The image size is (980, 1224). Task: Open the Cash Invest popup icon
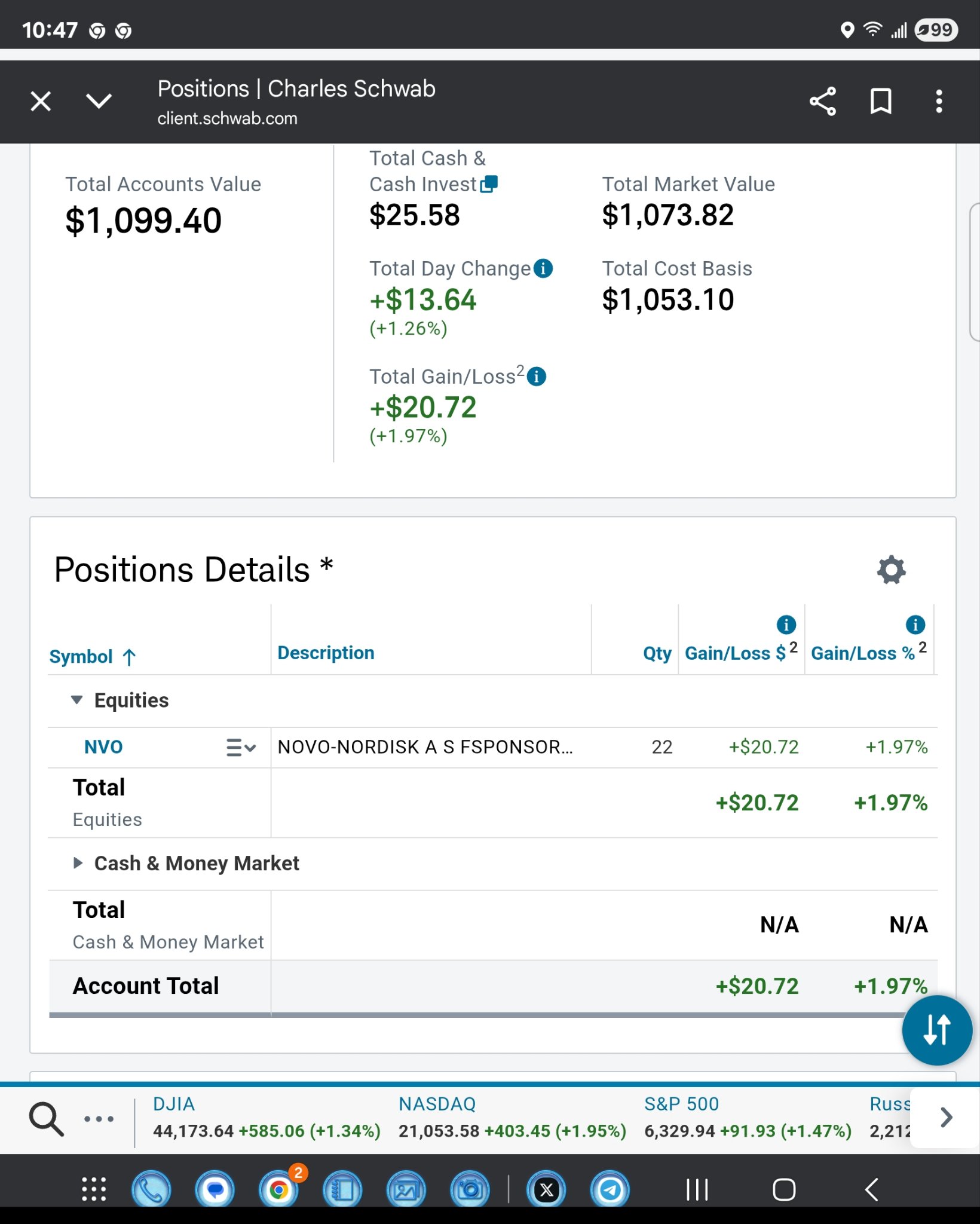point(489,183)
